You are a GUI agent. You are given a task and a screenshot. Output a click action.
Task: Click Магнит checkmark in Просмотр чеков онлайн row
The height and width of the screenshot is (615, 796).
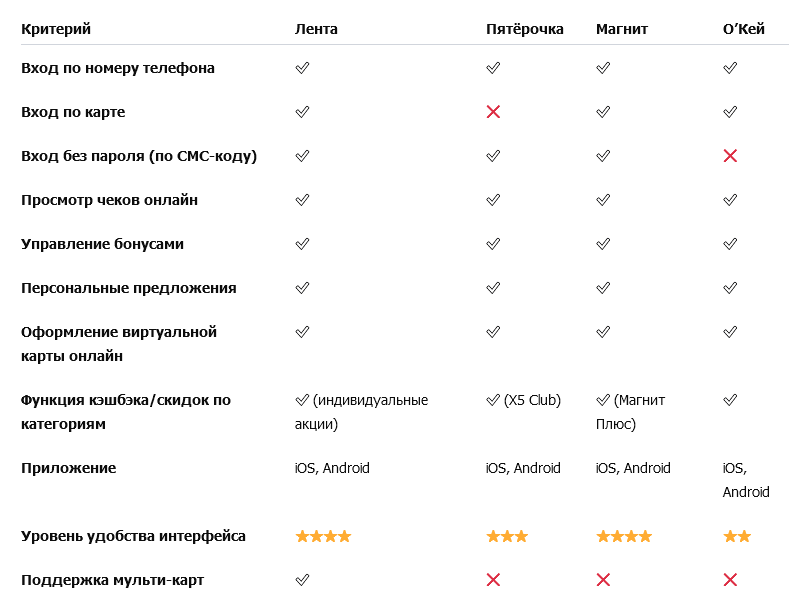point(603,200)
